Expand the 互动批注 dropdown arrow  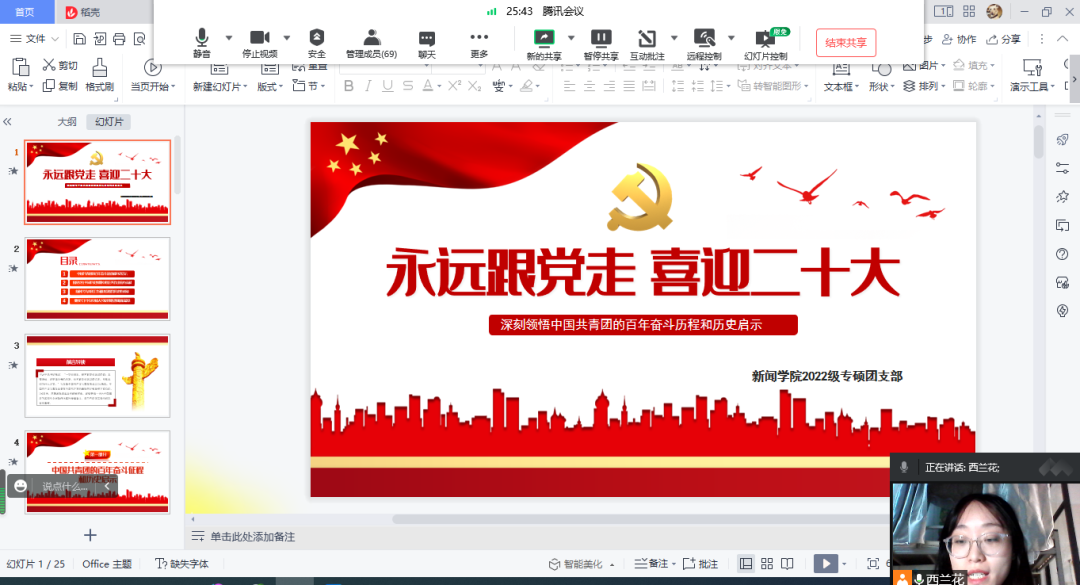[x=674, y=38]
